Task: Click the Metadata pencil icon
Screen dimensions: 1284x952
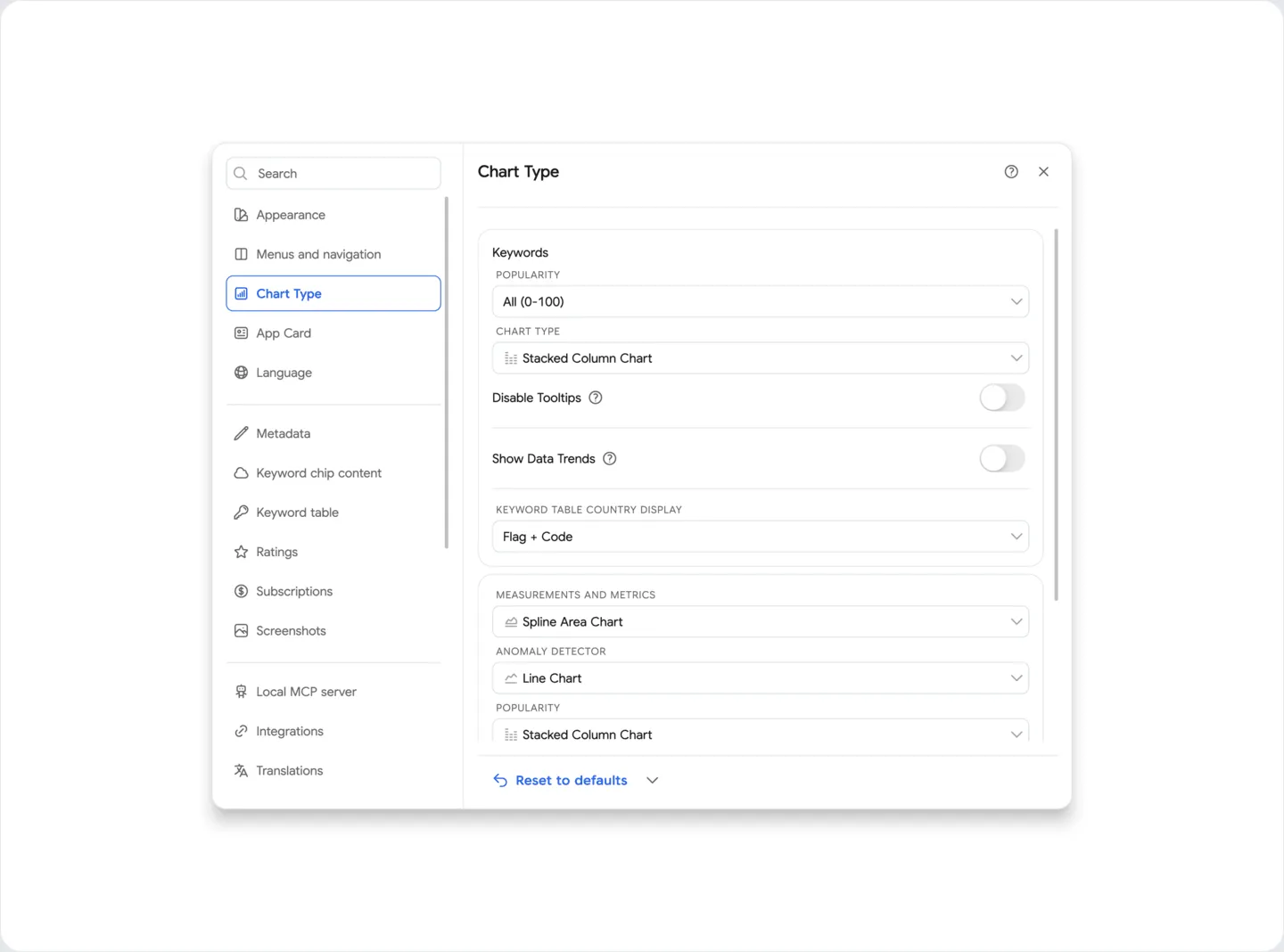Action: 241,433
